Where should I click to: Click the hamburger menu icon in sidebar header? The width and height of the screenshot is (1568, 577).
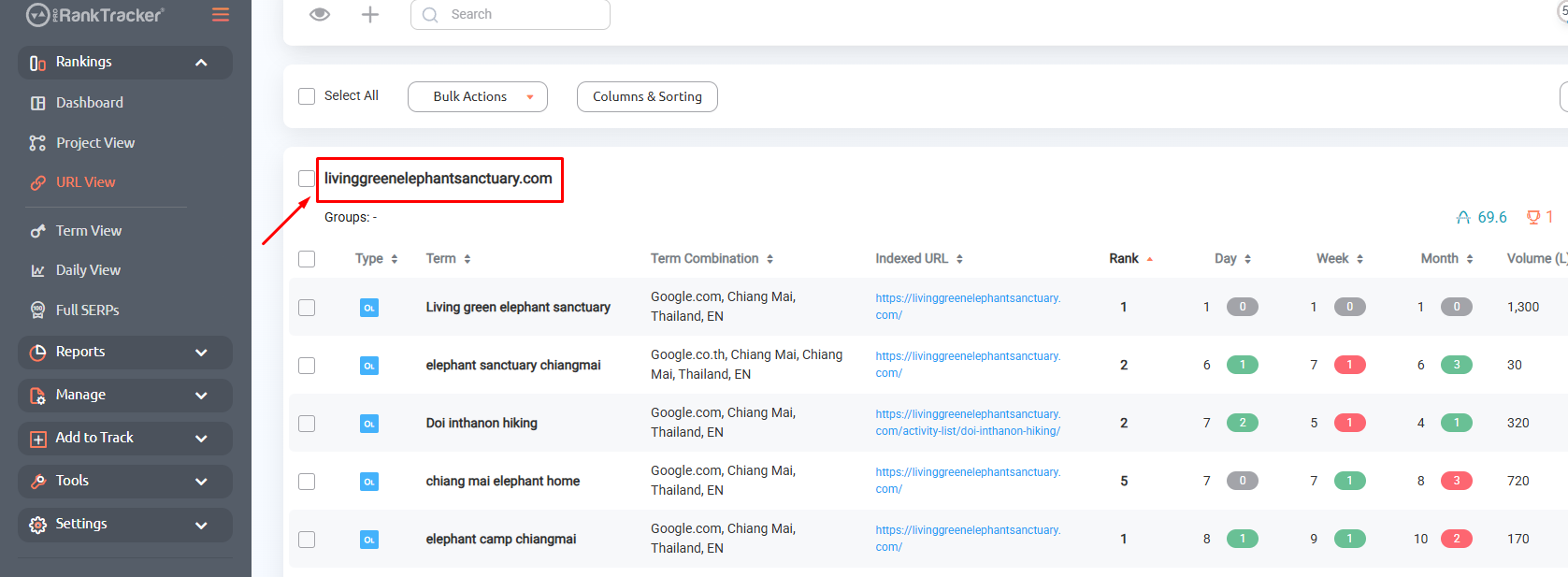(x=221, y=14)
